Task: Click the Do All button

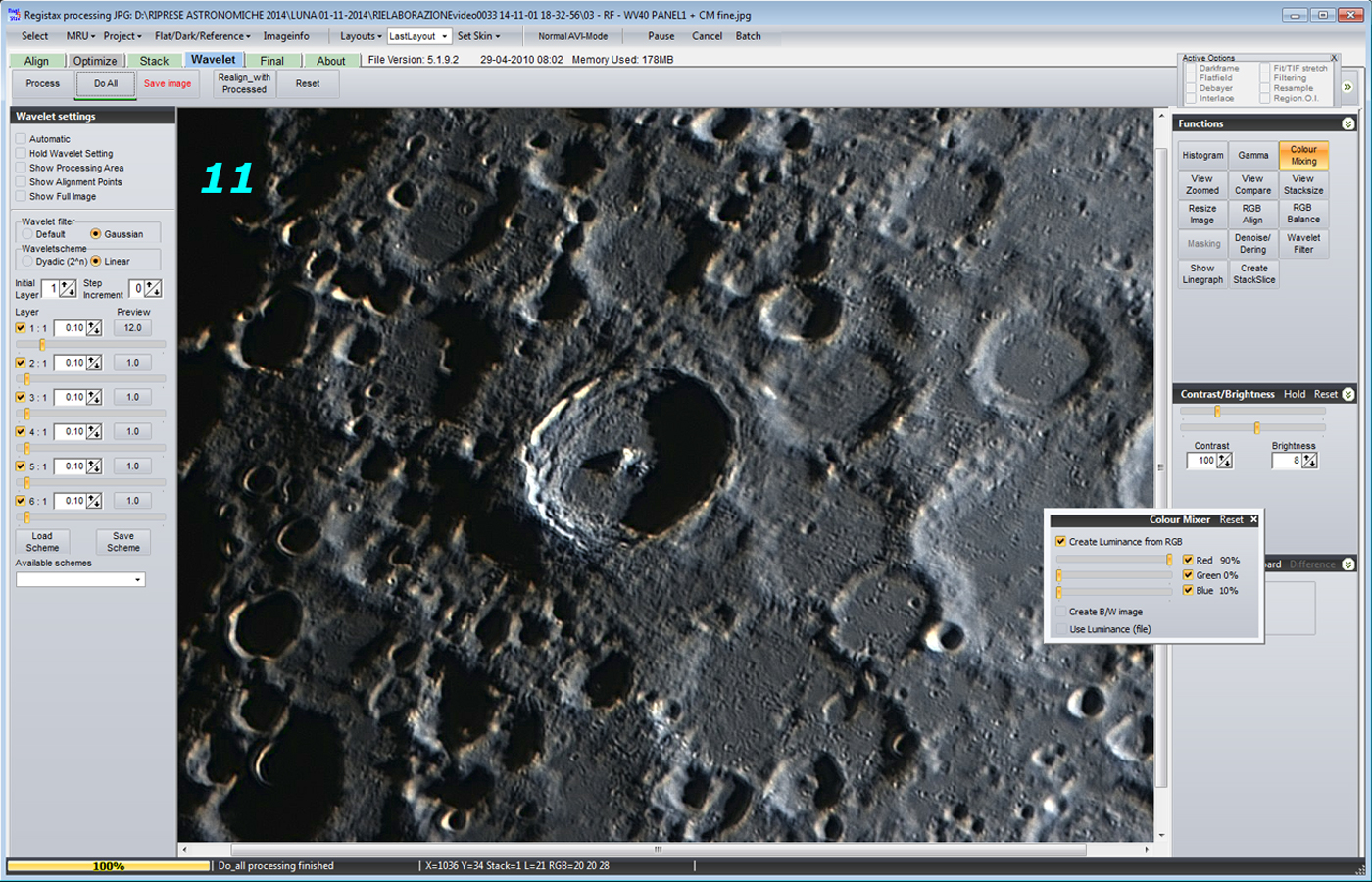Action: (x=106, y=84)
